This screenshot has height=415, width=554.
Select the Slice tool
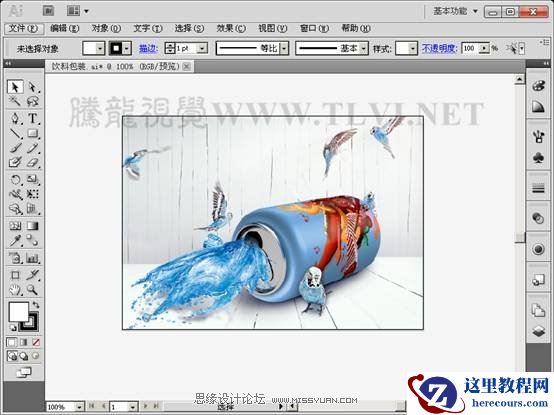(32, 275)
